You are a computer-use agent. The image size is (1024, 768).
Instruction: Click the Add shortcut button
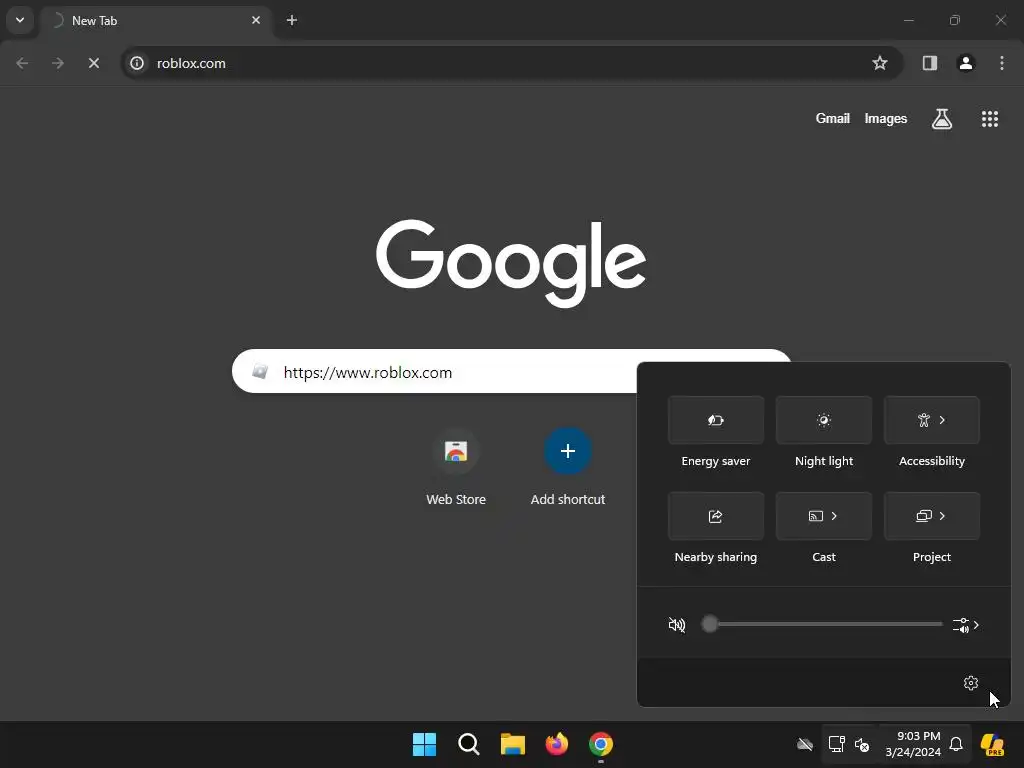point(568,468)
